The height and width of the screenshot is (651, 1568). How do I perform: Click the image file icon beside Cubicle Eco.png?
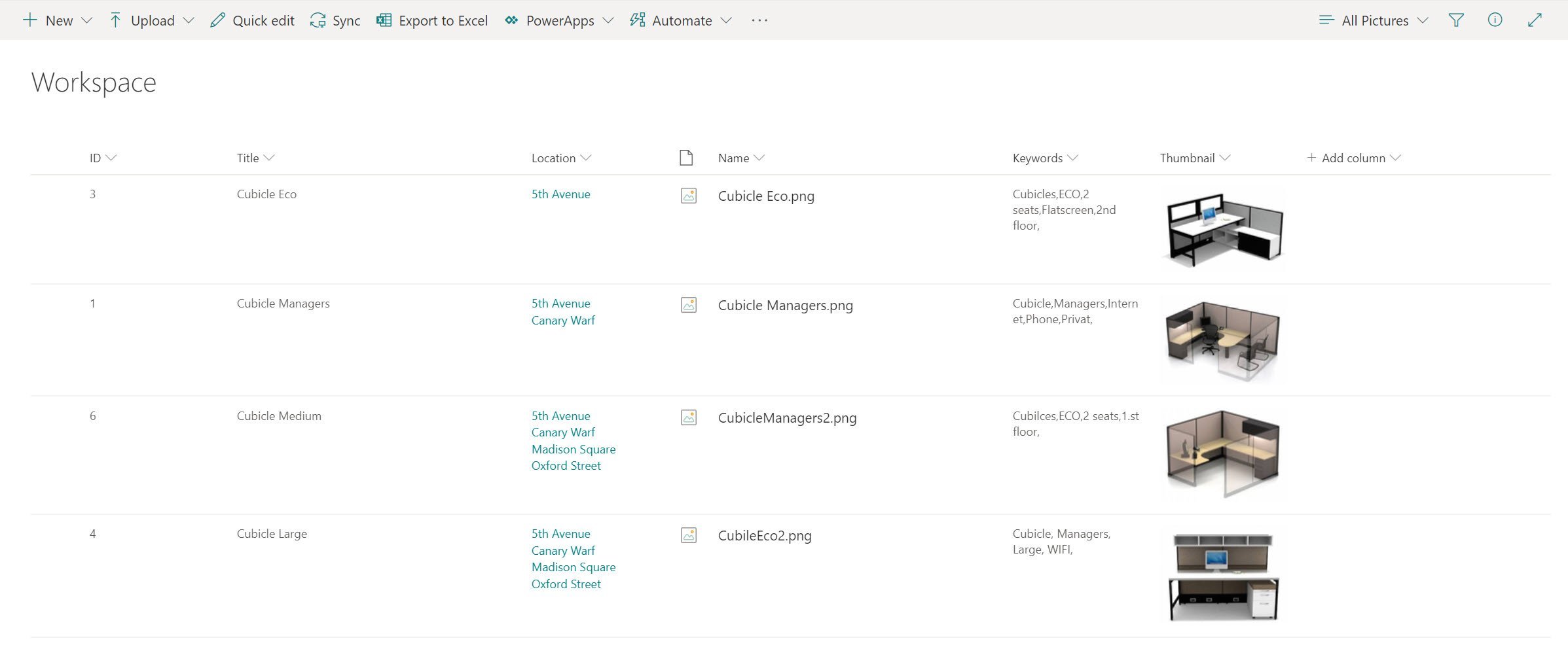(688, 196)
